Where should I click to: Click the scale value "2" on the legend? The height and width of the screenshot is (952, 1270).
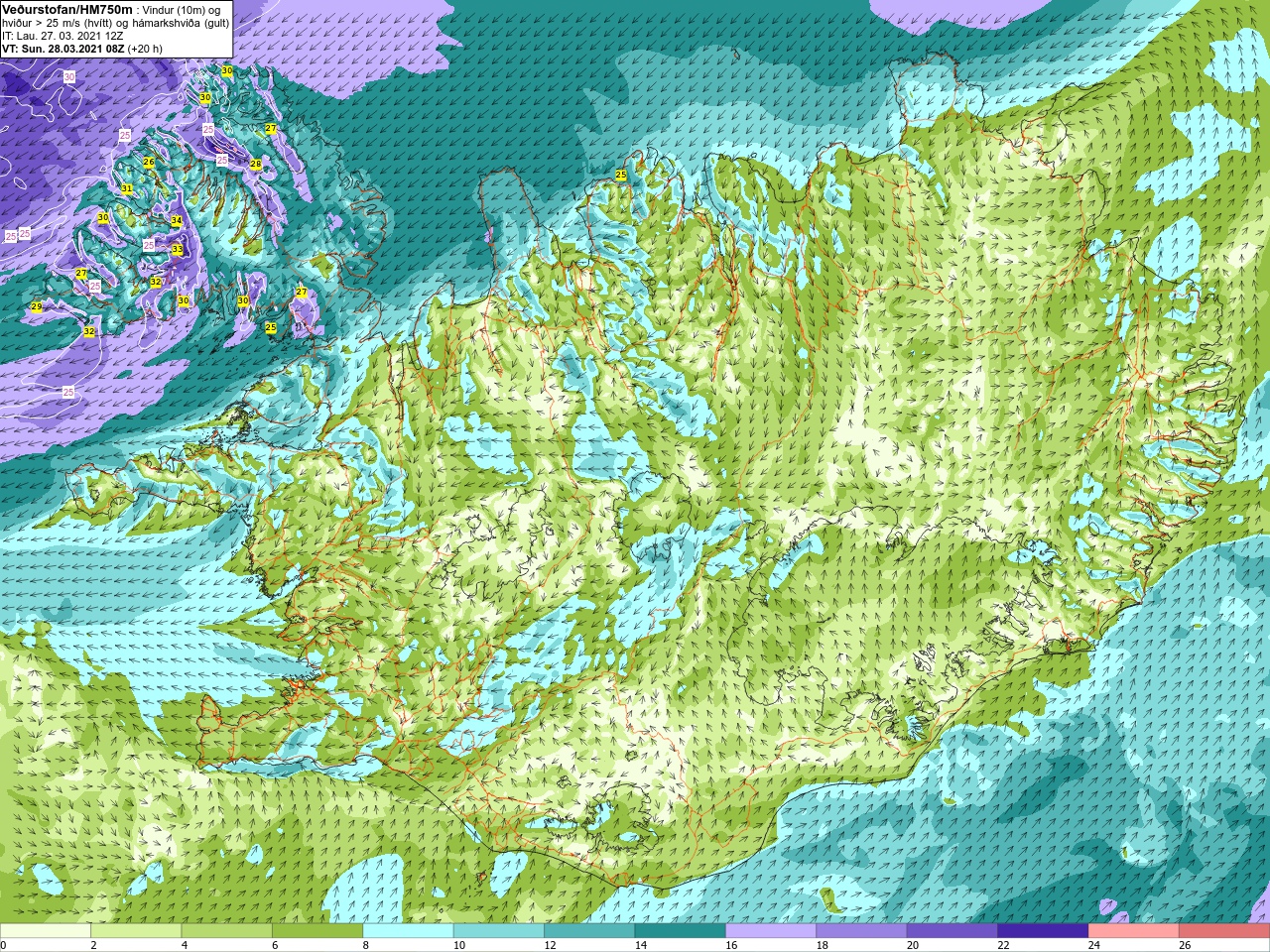click(x=94, y=946)
